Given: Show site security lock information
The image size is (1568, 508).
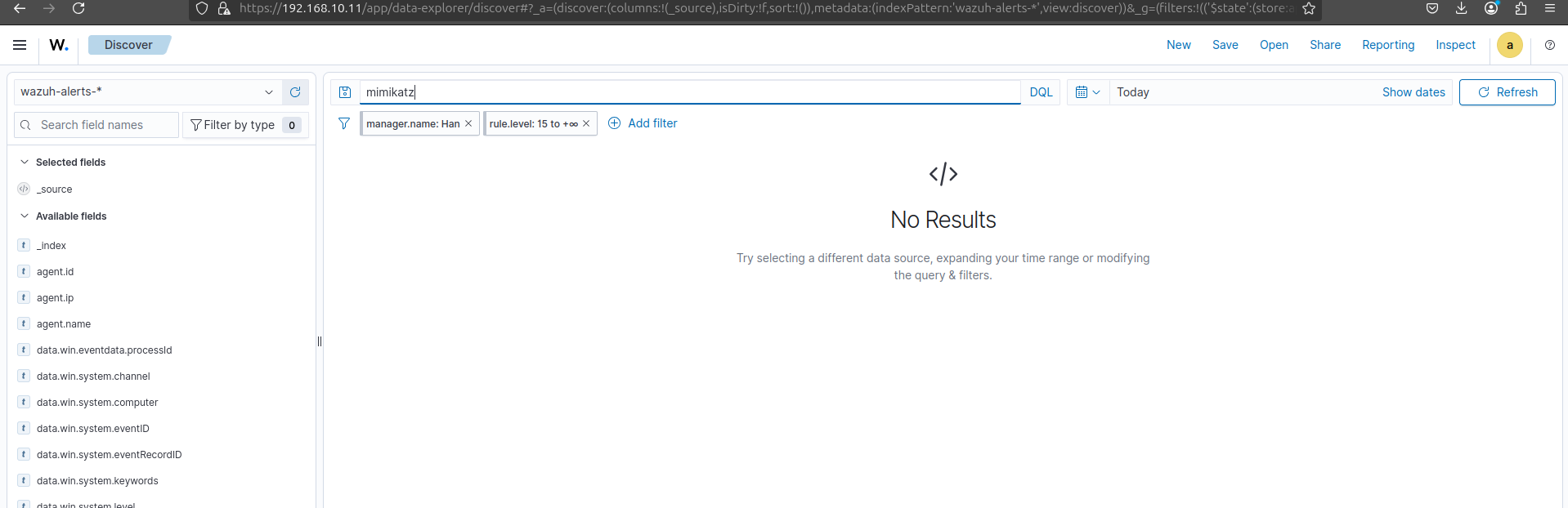Looking at the screenshot, I should (223, 8).
